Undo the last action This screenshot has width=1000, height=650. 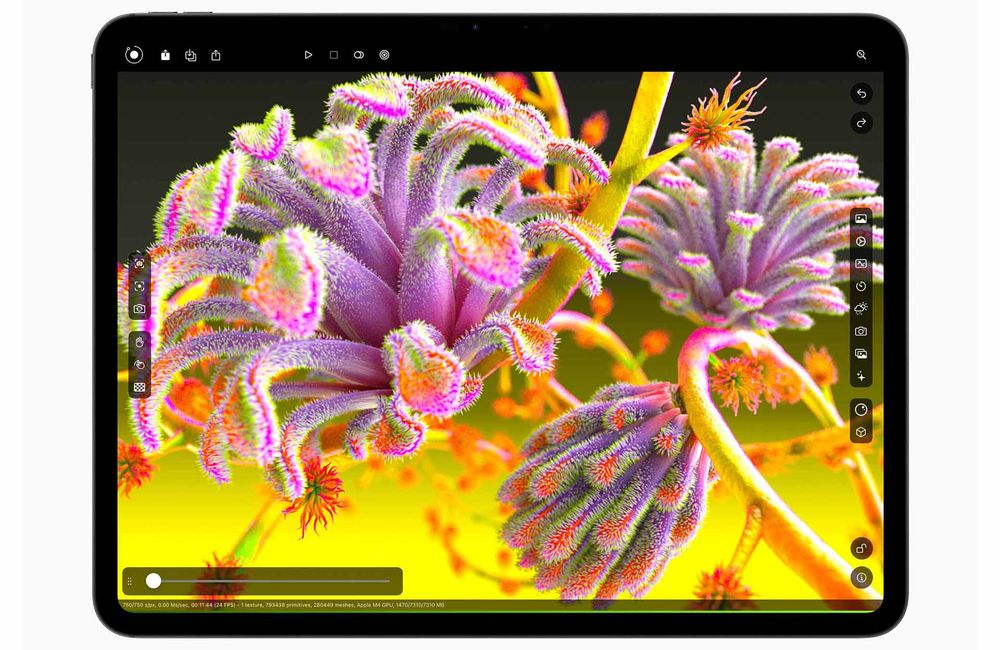pos(862,94)
